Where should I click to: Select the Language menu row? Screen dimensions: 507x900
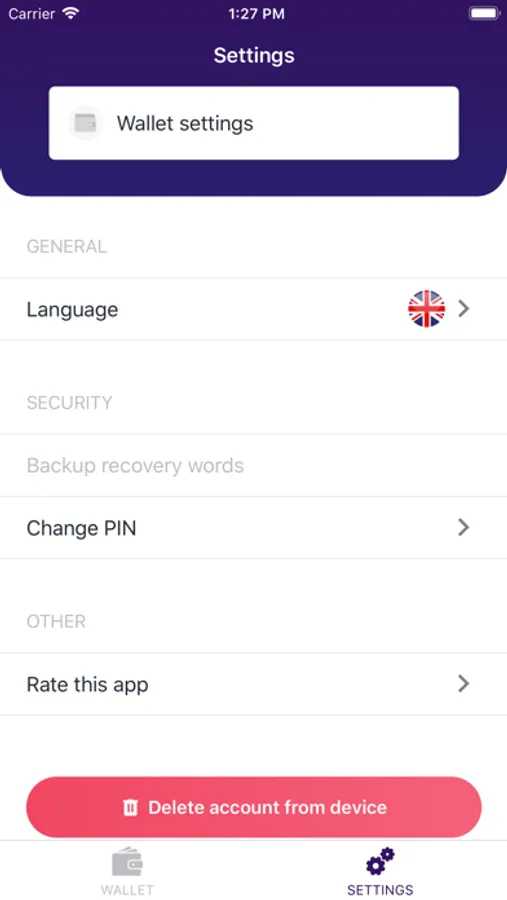[x=253, y=309]
